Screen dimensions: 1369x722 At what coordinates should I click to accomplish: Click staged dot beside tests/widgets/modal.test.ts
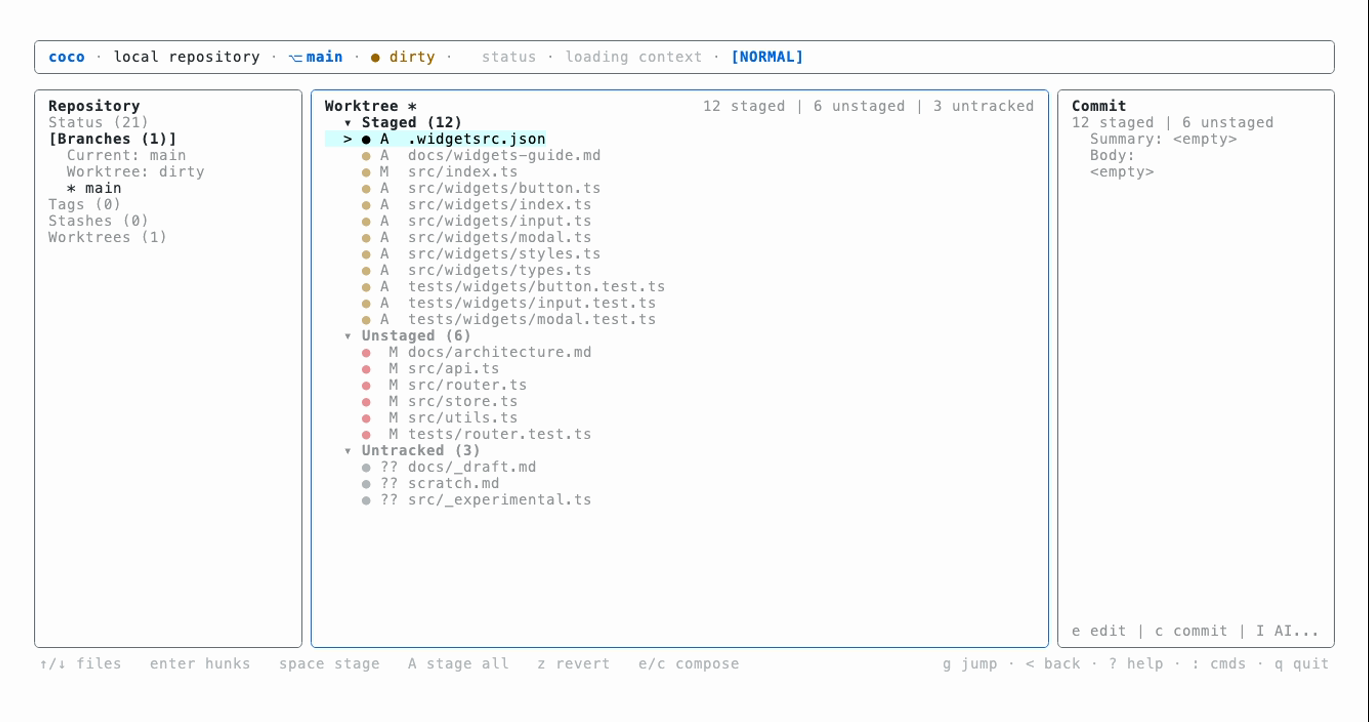(366, 320)
